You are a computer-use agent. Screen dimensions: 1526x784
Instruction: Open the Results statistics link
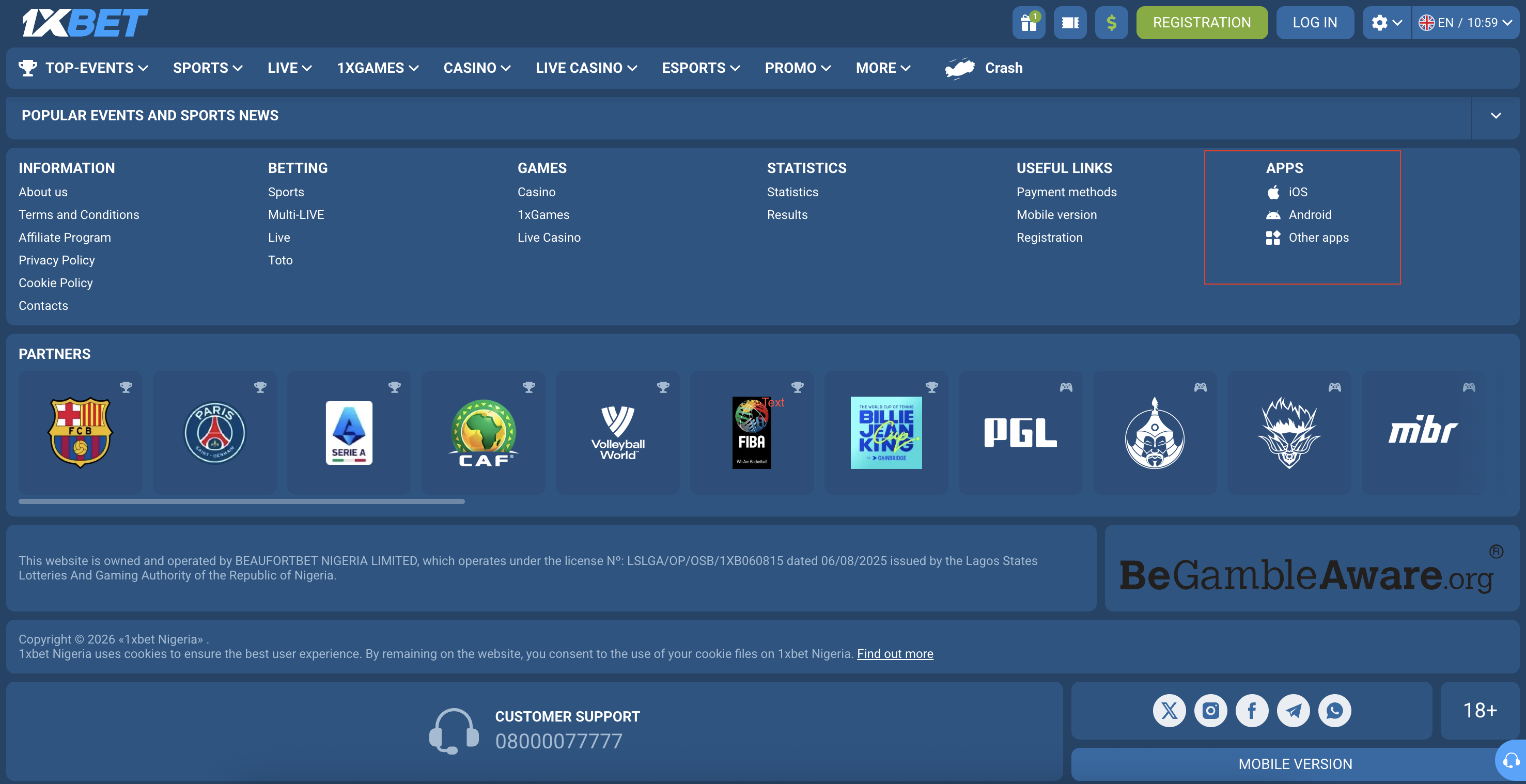click(787, 215)
